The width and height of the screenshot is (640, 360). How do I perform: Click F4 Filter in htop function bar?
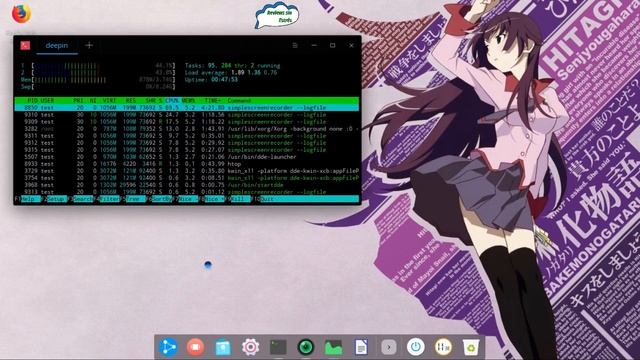(x=107, y=199)
